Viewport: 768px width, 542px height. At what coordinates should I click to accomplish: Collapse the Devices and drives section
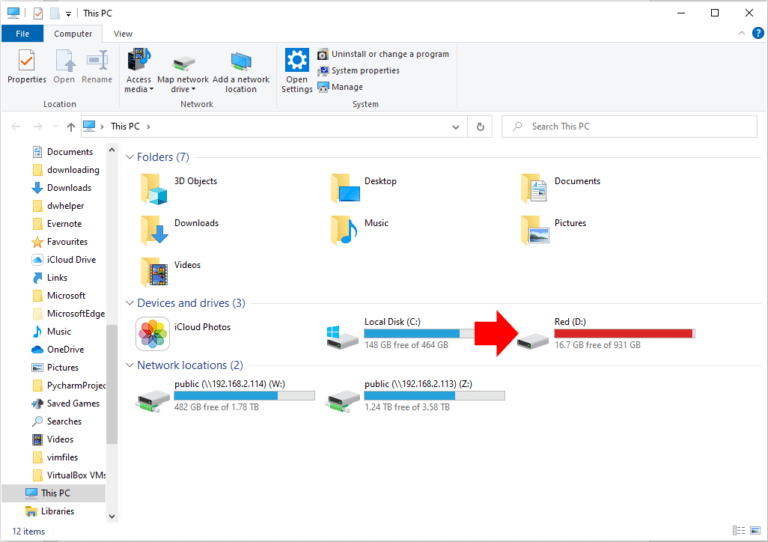point(130,304)
